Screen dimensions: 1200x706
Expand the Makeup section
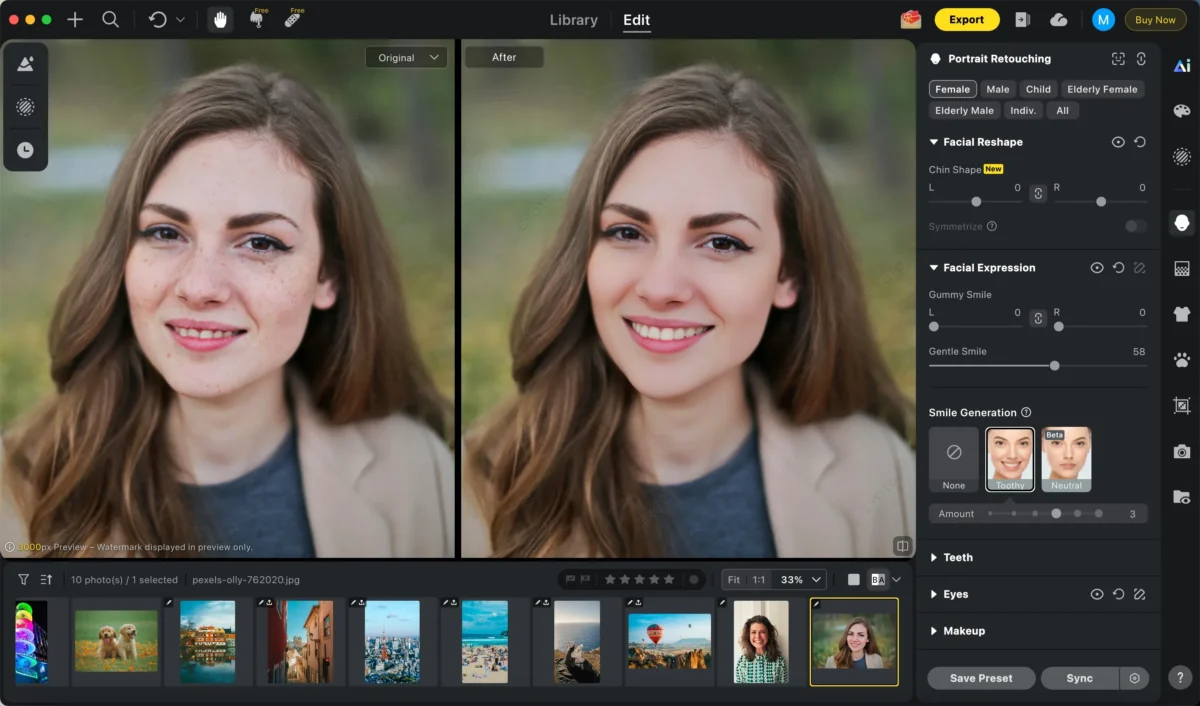[x=963, y=631]
